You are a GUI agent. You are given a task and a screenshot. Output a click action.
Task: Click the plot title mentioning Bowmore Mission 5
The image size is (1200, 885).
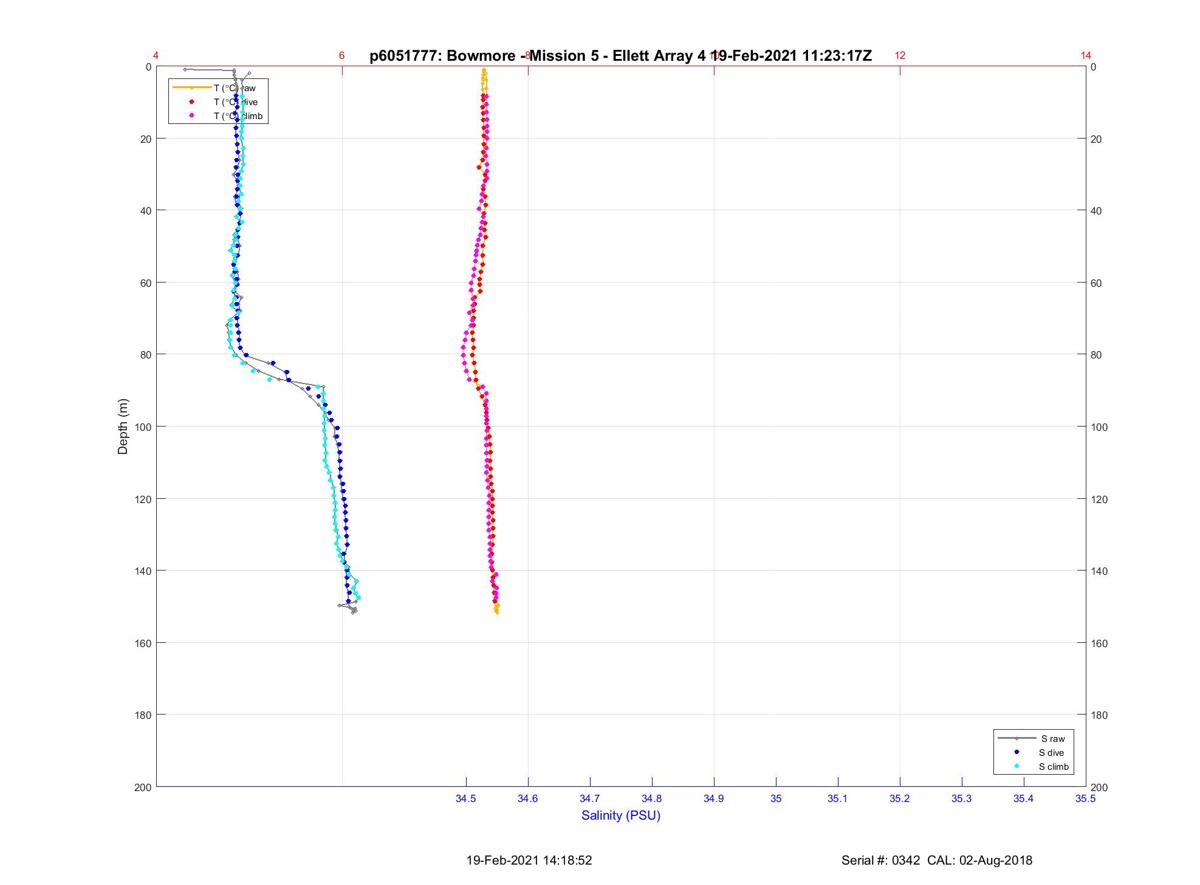point(621,56)
